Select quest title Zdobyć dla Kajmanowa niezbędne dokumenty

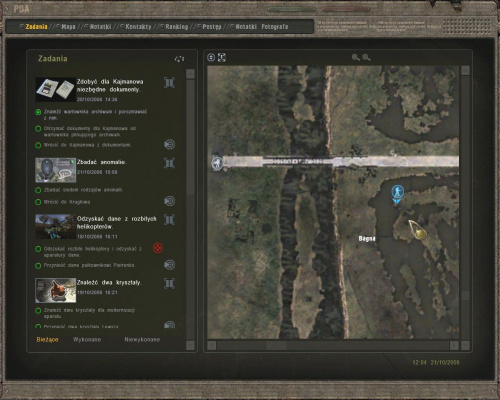[110, 86]
